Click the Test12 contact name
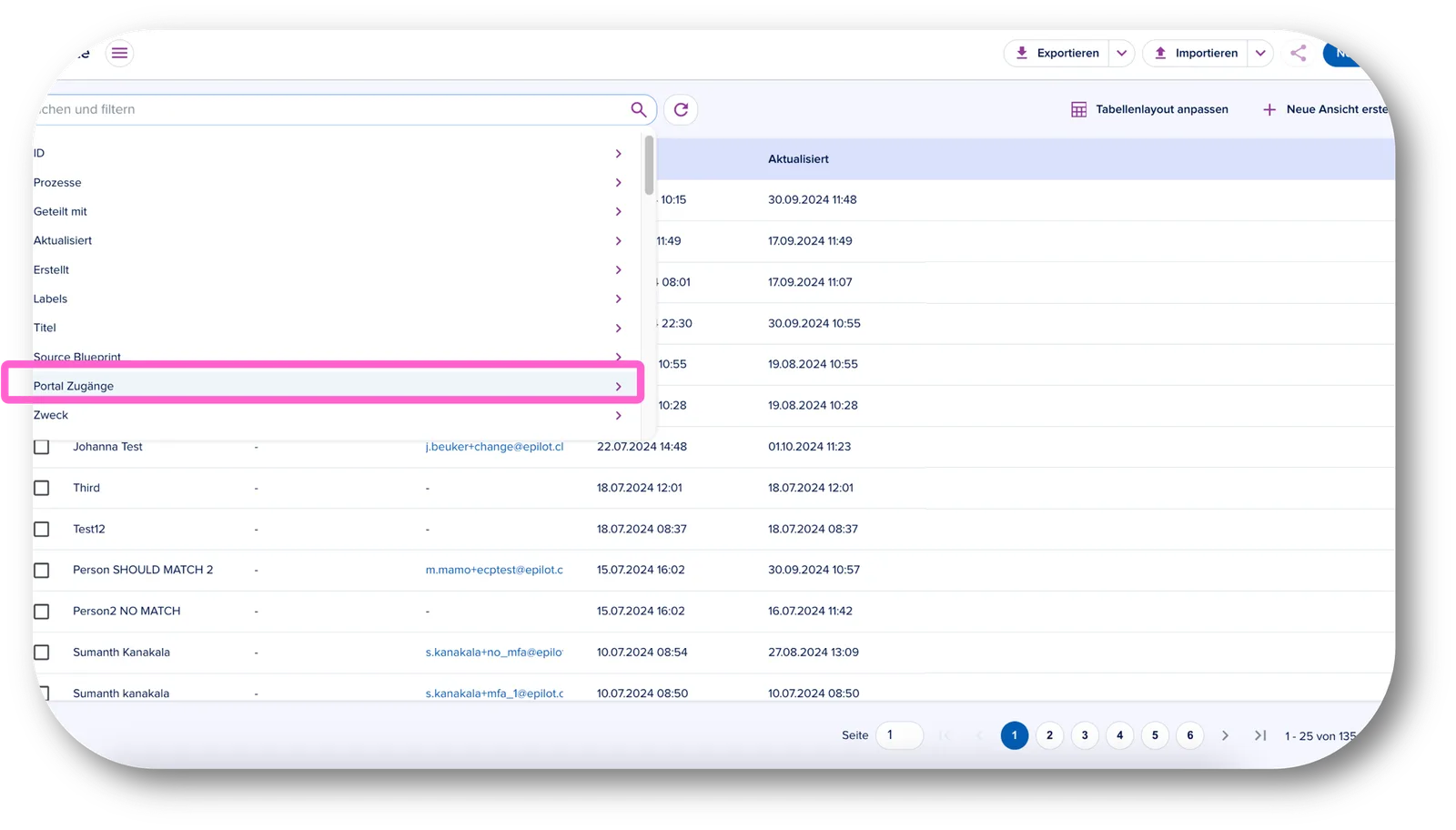The image size is (1456, 830). coord(89,529)
